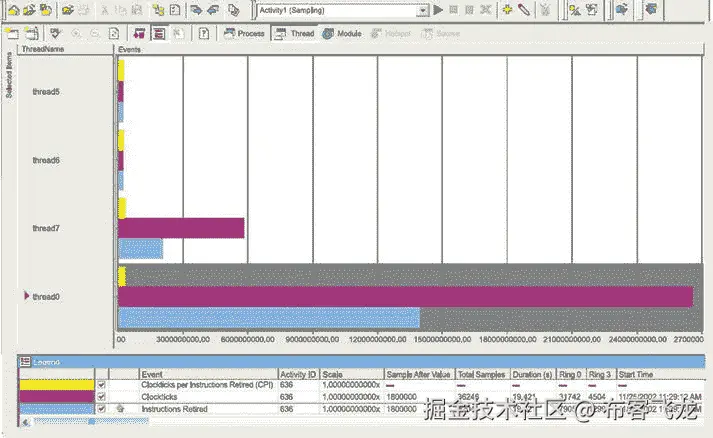The height and width of the screenshot is (438, 713).
Task: Click the open folder icon in the top toolbar
Action: pos(68,10)
